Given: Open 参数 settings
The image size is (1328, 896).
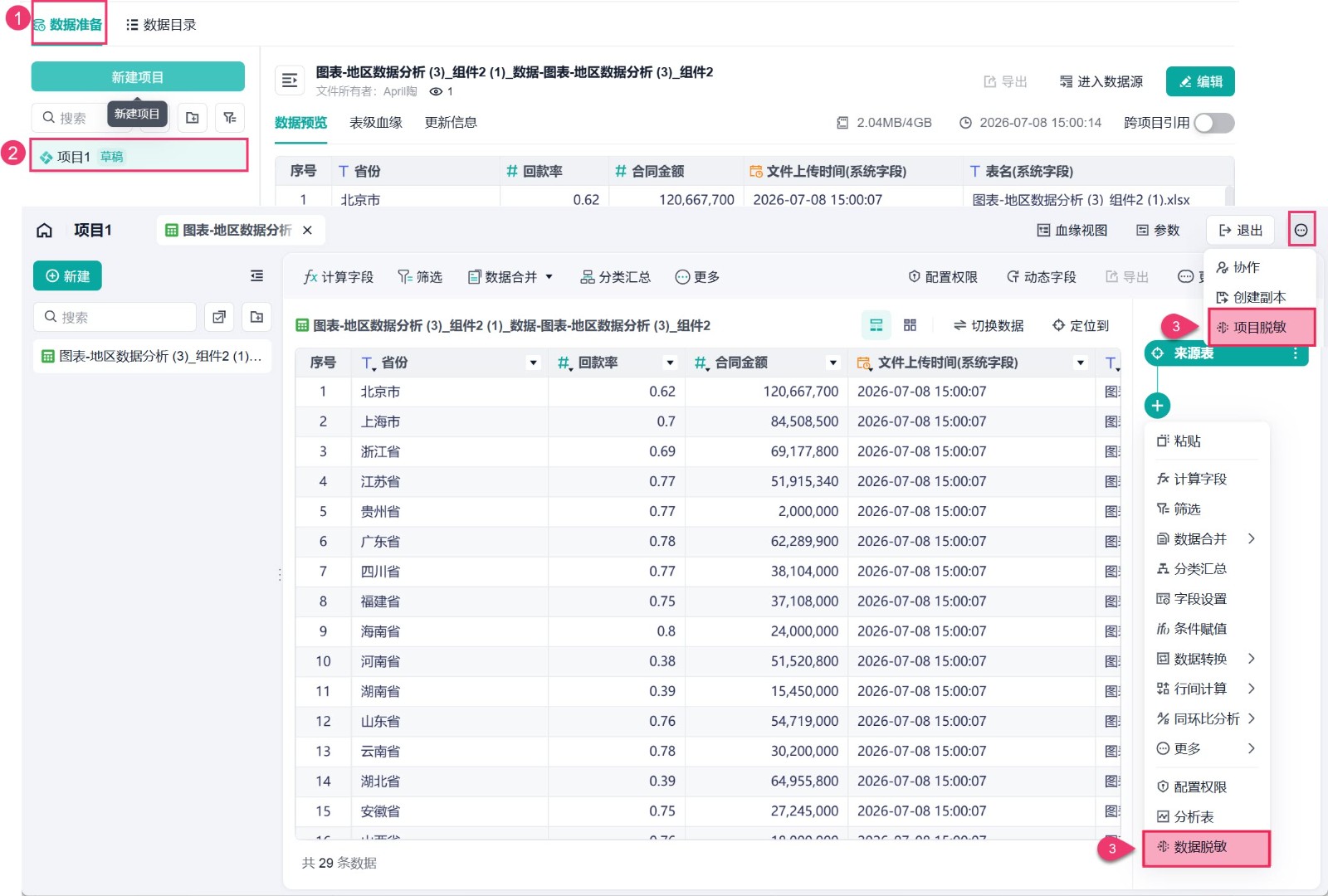Looking at the screenshot, I should pos(1158,231).
